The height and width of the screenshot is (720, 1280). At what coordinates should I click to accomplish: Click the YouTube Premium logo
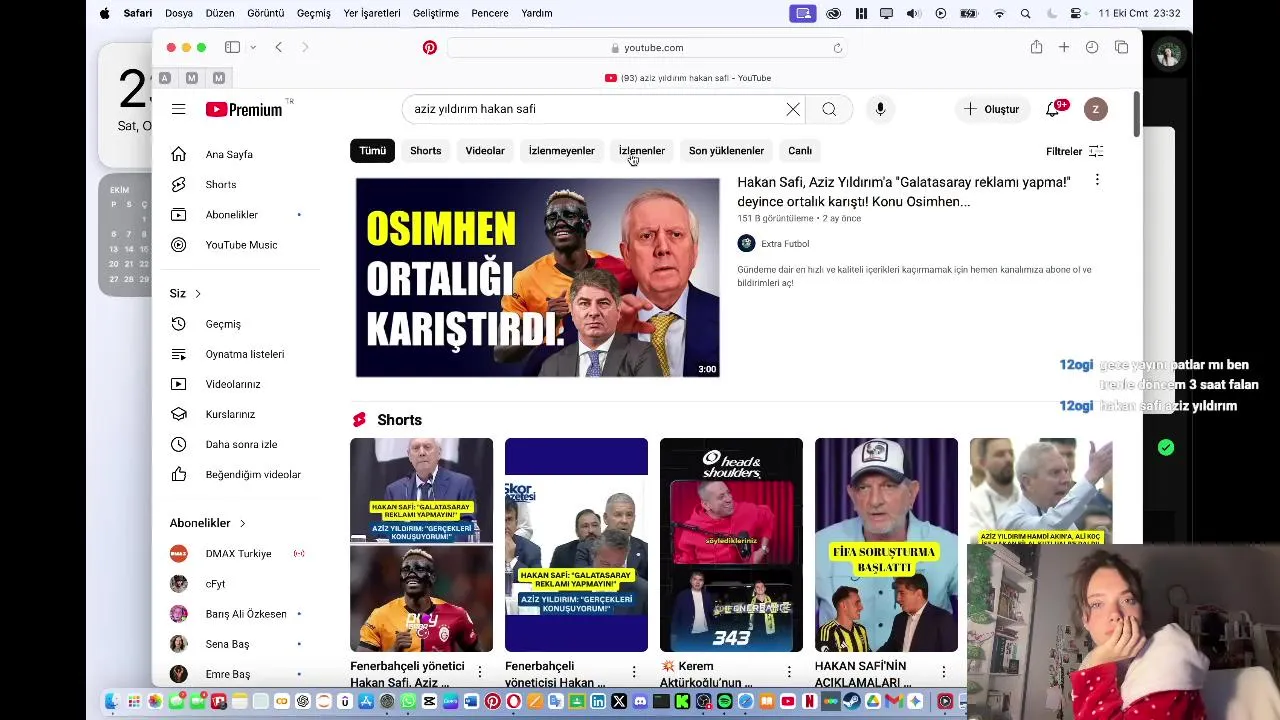pos(244,110)
